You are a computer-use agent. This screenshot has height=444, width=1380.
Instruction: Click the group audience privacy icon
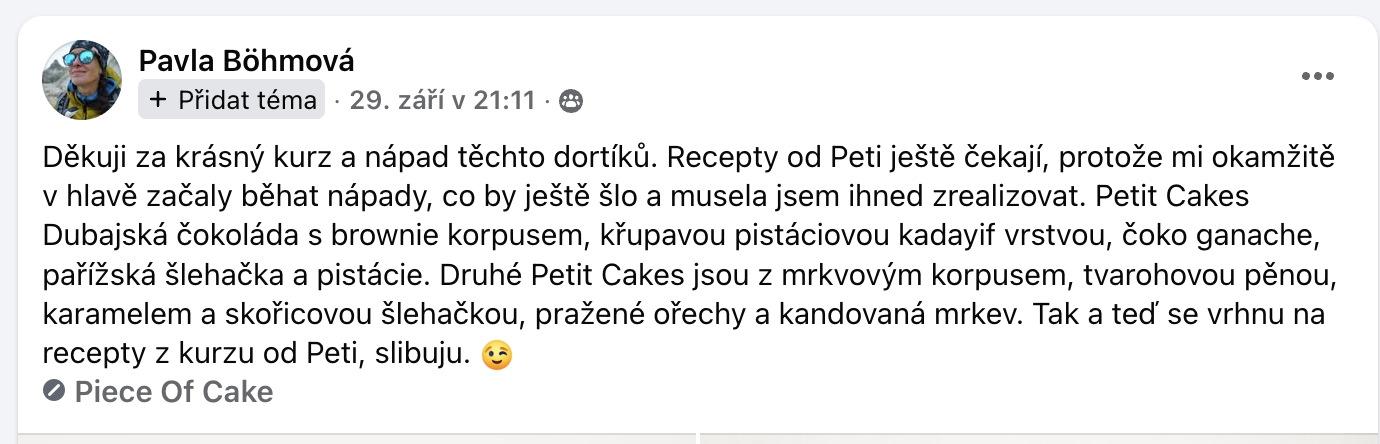click(571, 100)
